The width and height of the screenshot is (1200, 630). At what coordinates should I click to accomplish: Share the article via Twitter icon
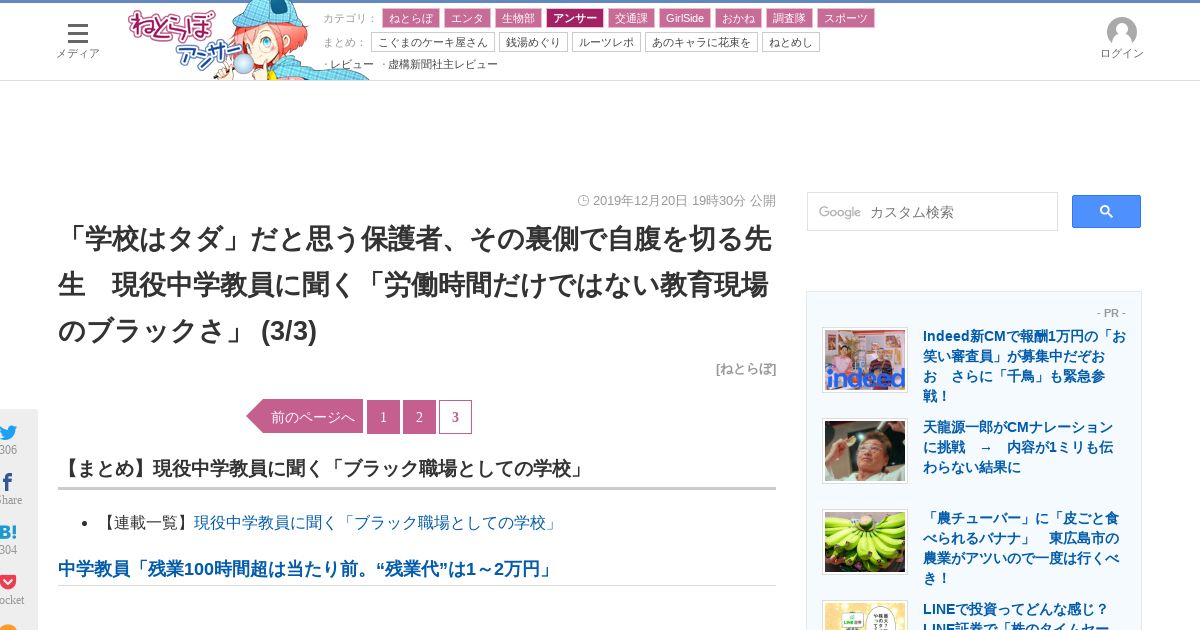pos(9,433)
